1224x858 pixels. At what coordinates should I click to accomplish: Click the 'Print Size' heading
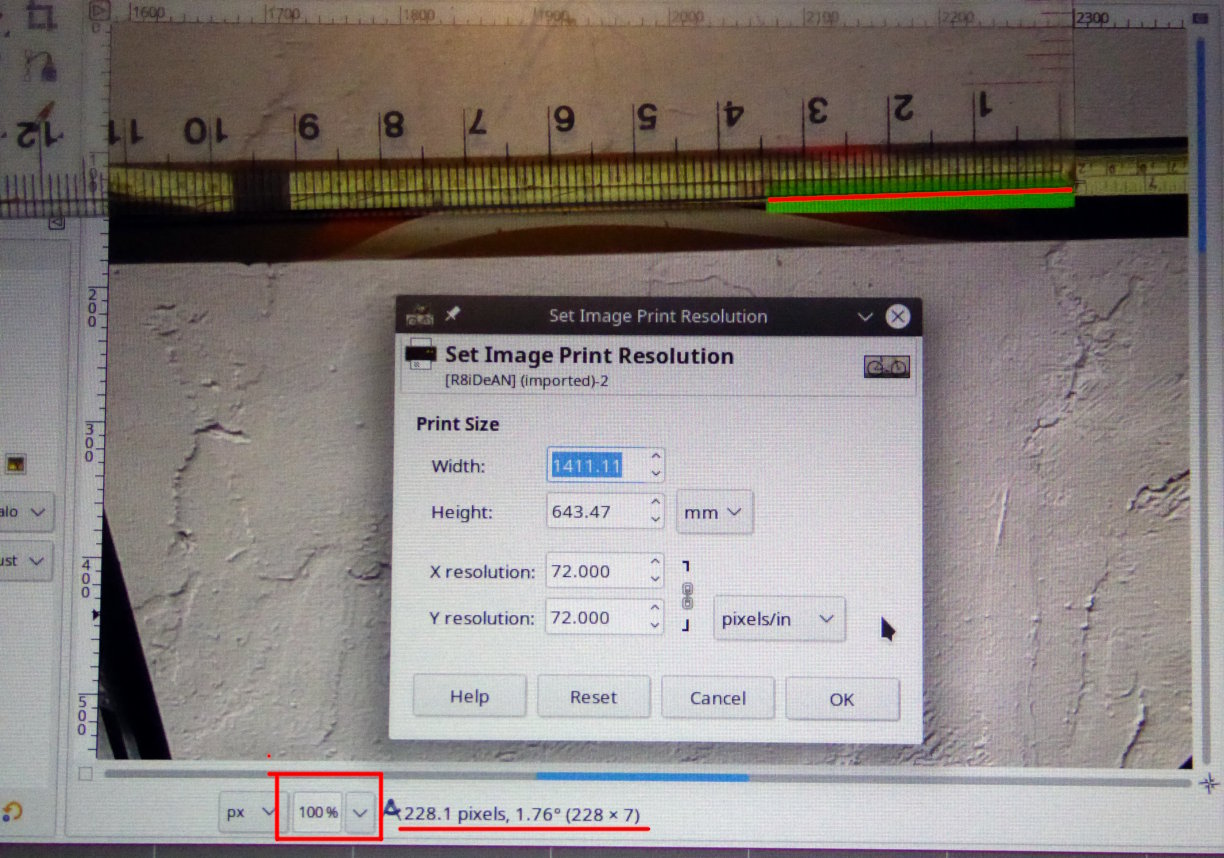(457, 424)
